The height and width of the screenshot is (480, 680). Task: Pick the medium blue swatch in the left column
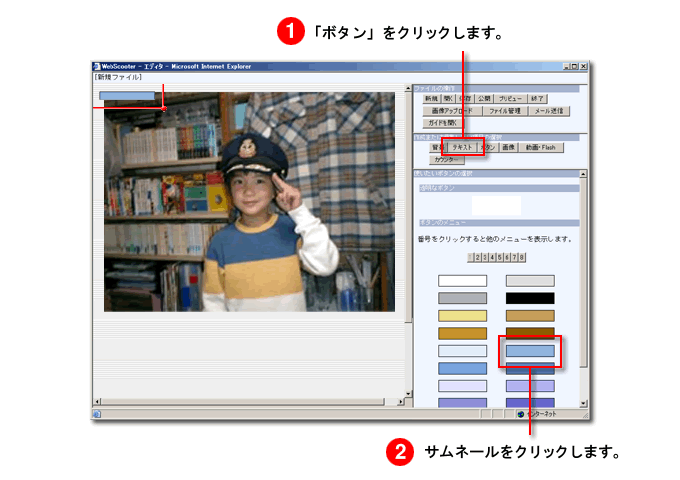coord(462,369)
